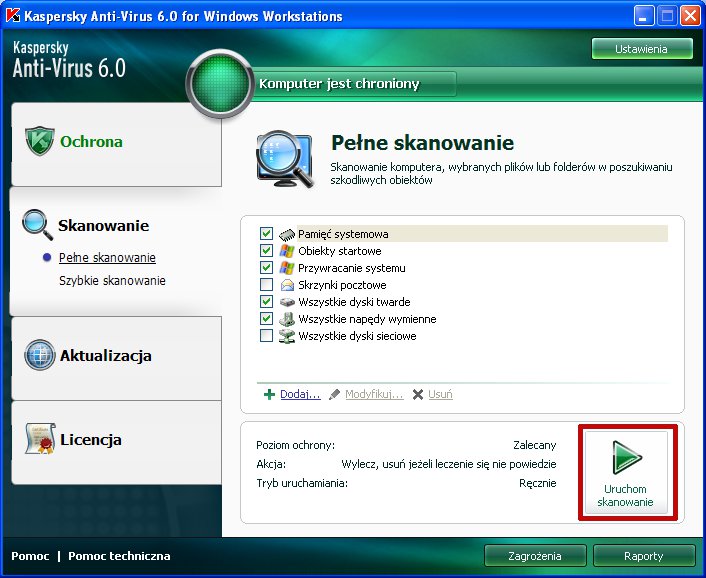Viewport: 706px width, 578px height.
Task: Click the Licencja certificate icon
Action: tap(40, 438)
